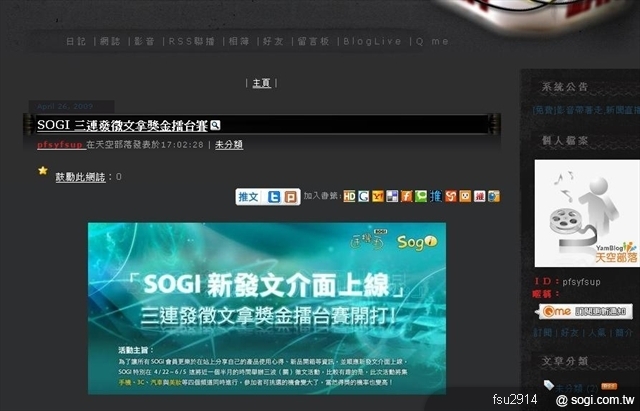Screen dimensions: 640x411
Task: Add bookmark with the last blue-and-yellow icon
Action: (494, 196)
